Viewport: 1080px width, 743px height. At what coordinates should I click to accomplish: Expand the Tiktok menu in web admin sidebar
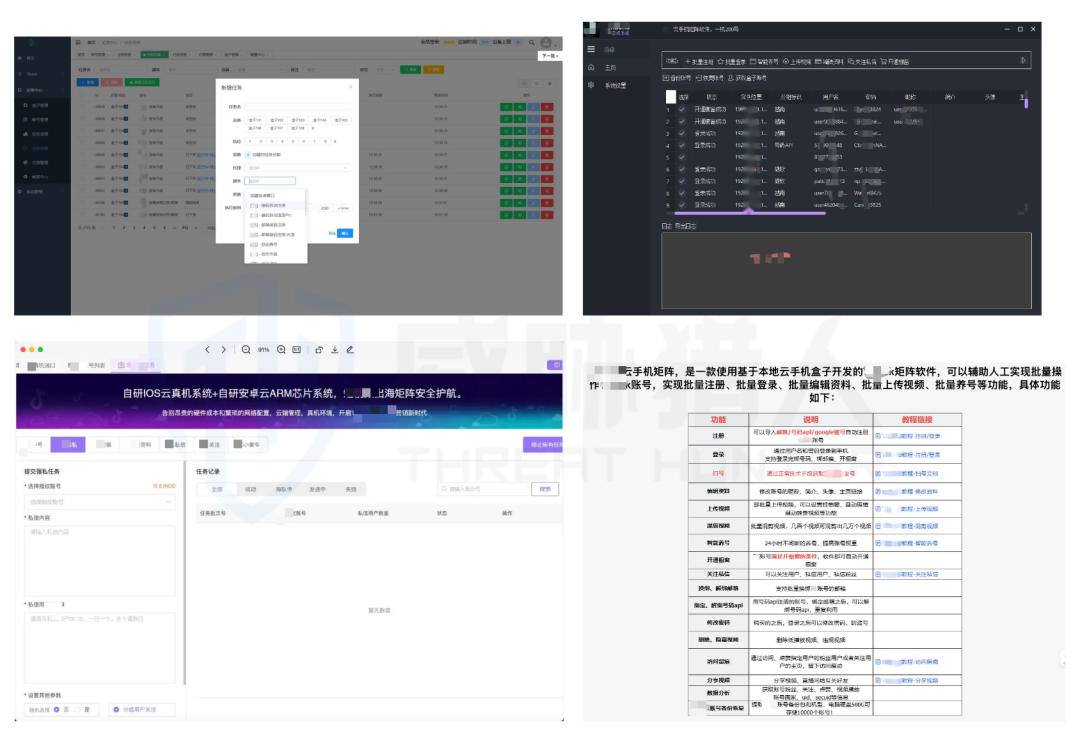tap(42, 74)
